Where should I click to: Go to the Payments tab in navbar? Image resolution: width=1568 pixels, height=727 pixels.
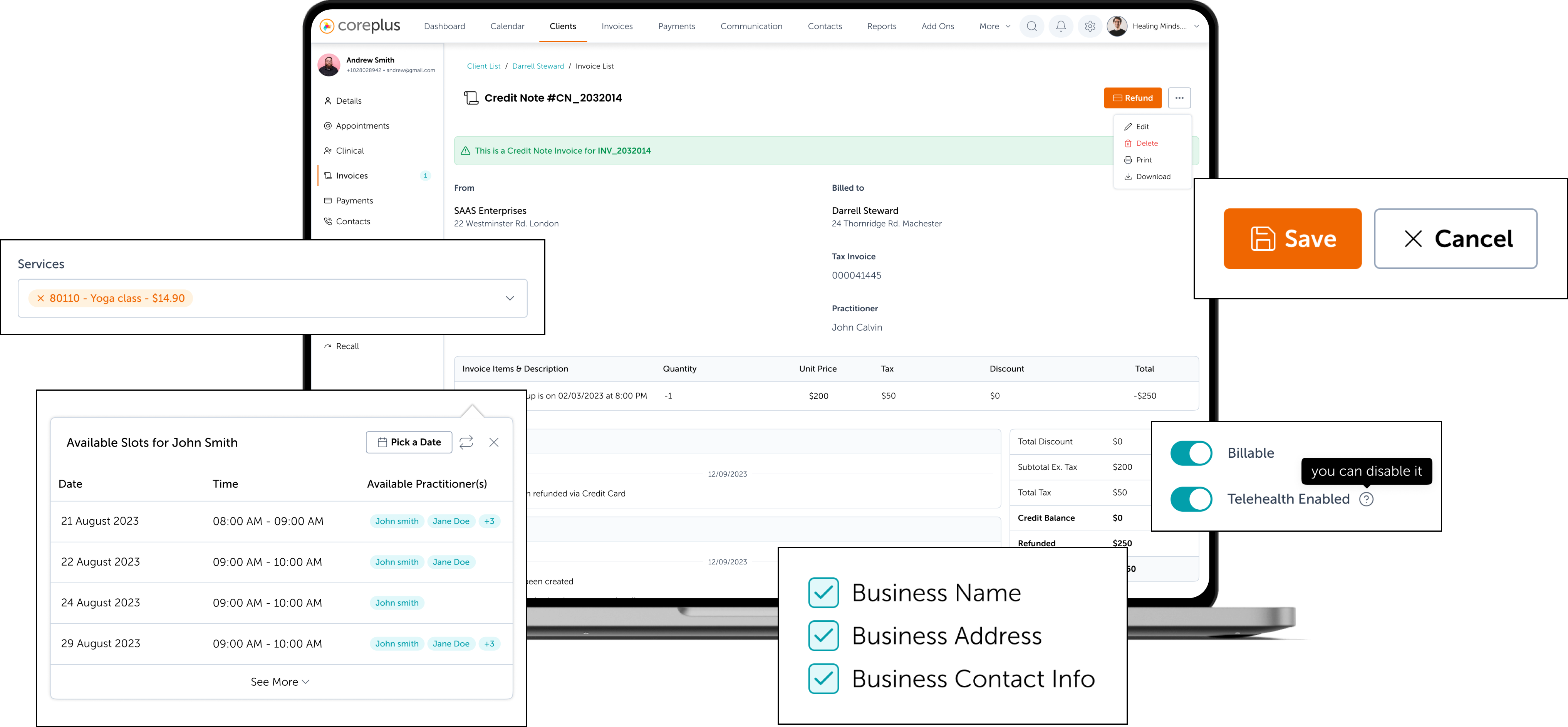[x=676, y=26]
